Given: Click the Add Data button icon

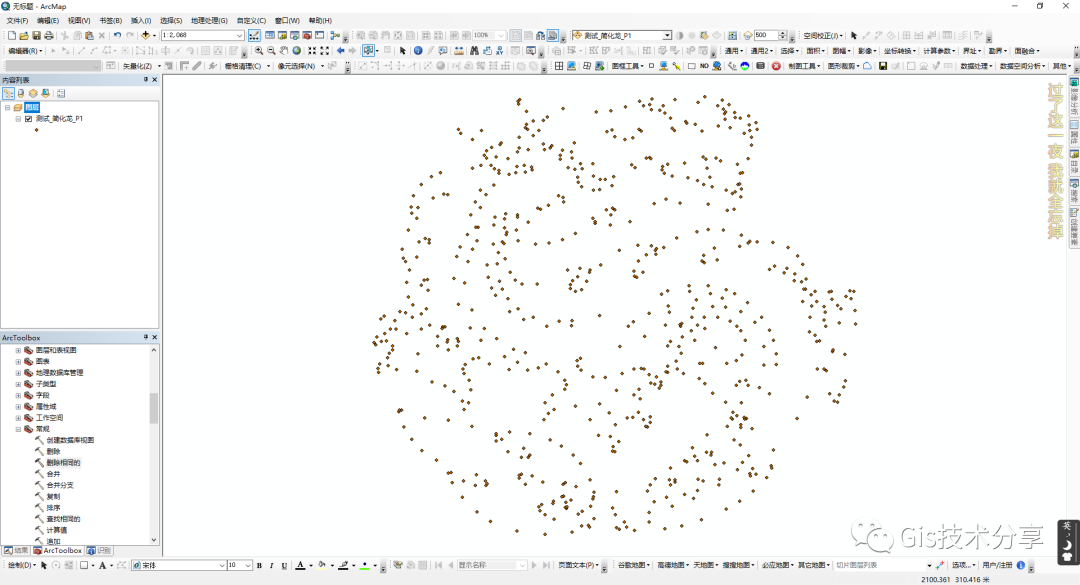Looking at the screenshot, I should coord(146,35).
